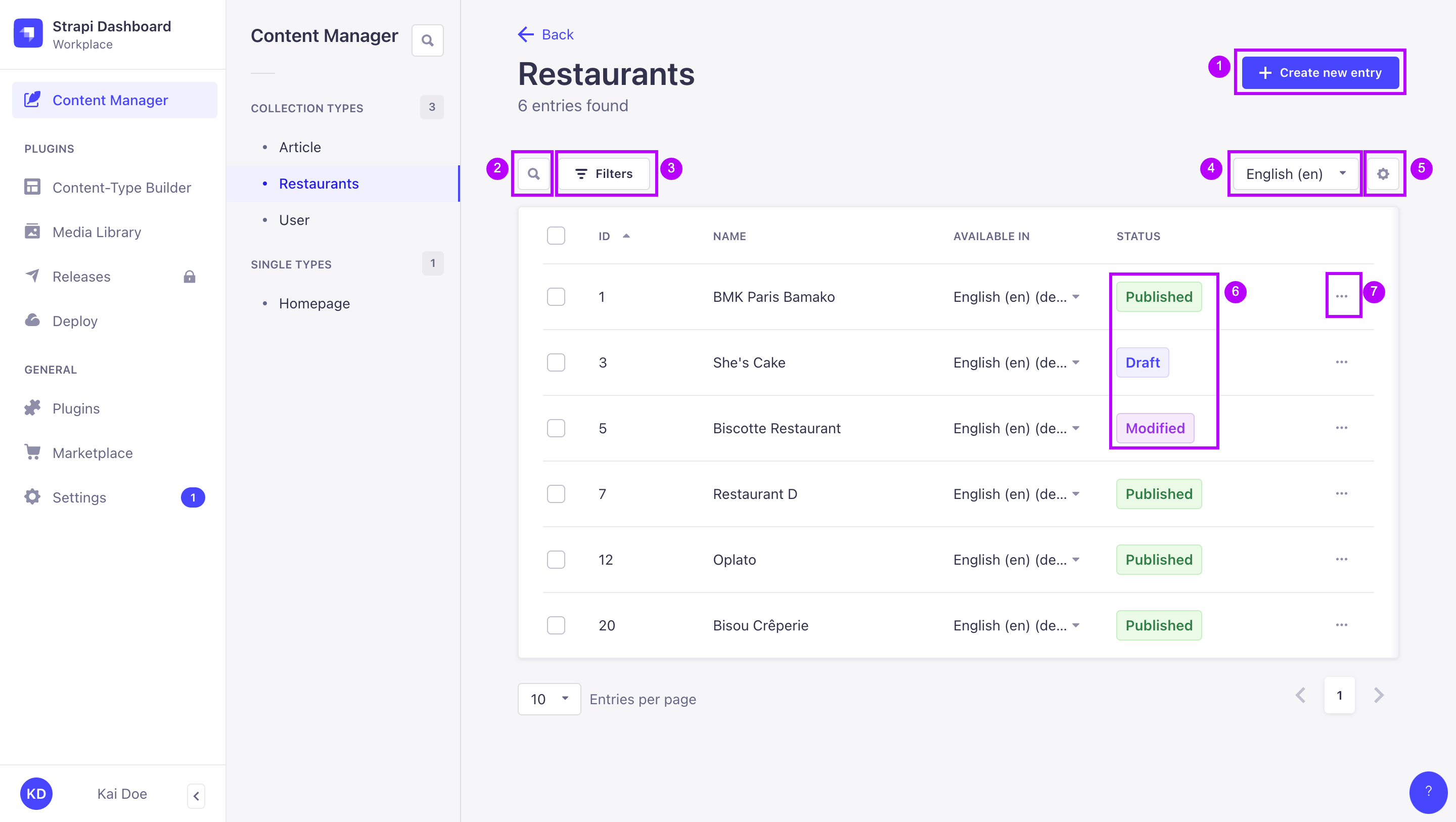Viewport: 1456px width, 822px height.
Task: Open the view settings cog beside the locale selector
Action: (1383, 173)
